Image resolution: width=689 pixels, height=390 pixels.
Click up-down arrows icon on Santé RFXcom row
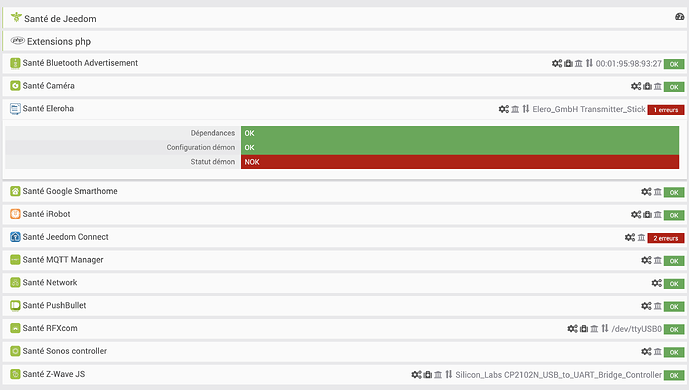click(605, 329)
